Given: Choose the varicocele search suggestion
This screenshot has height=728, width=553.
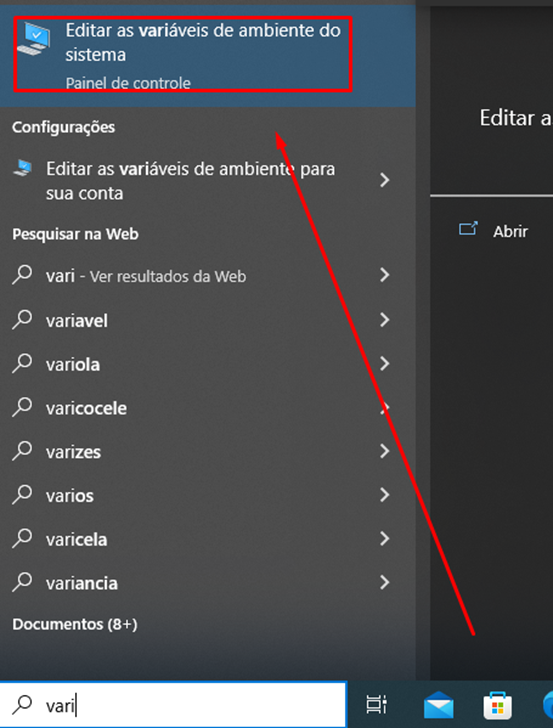Looking at the screenshot, I should 208,408.
